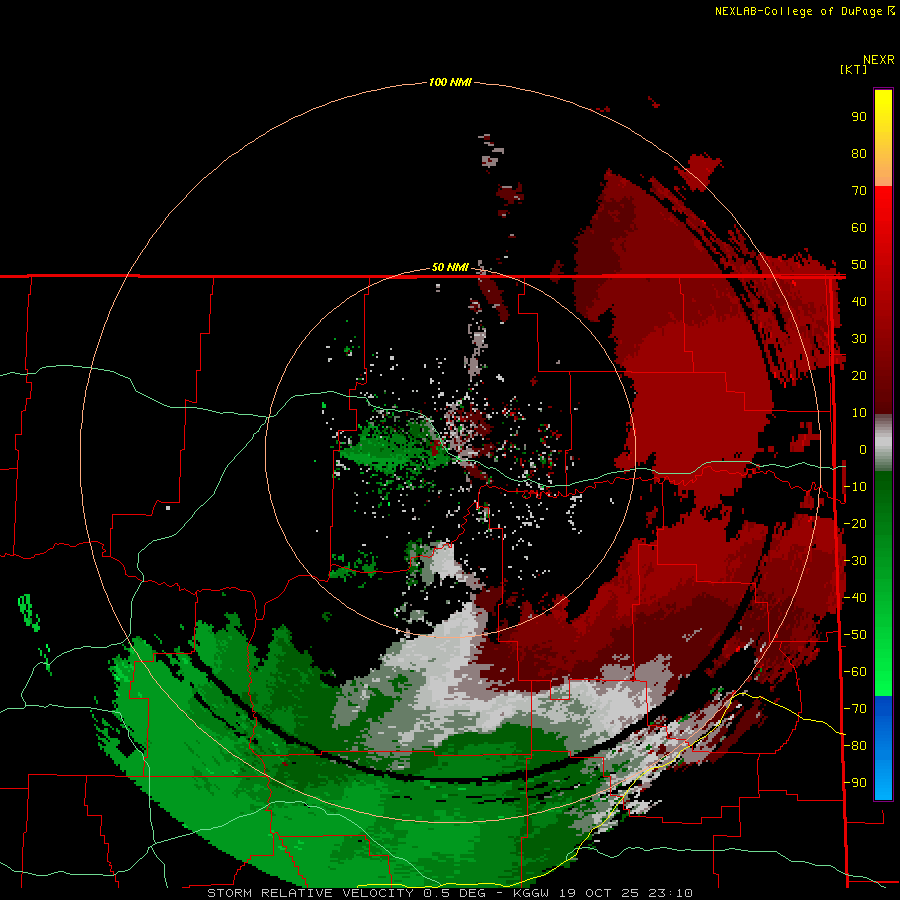Click the -70 value on velocity scale
The height and width of the screenshot is (900, 900).
coord(855,709)
